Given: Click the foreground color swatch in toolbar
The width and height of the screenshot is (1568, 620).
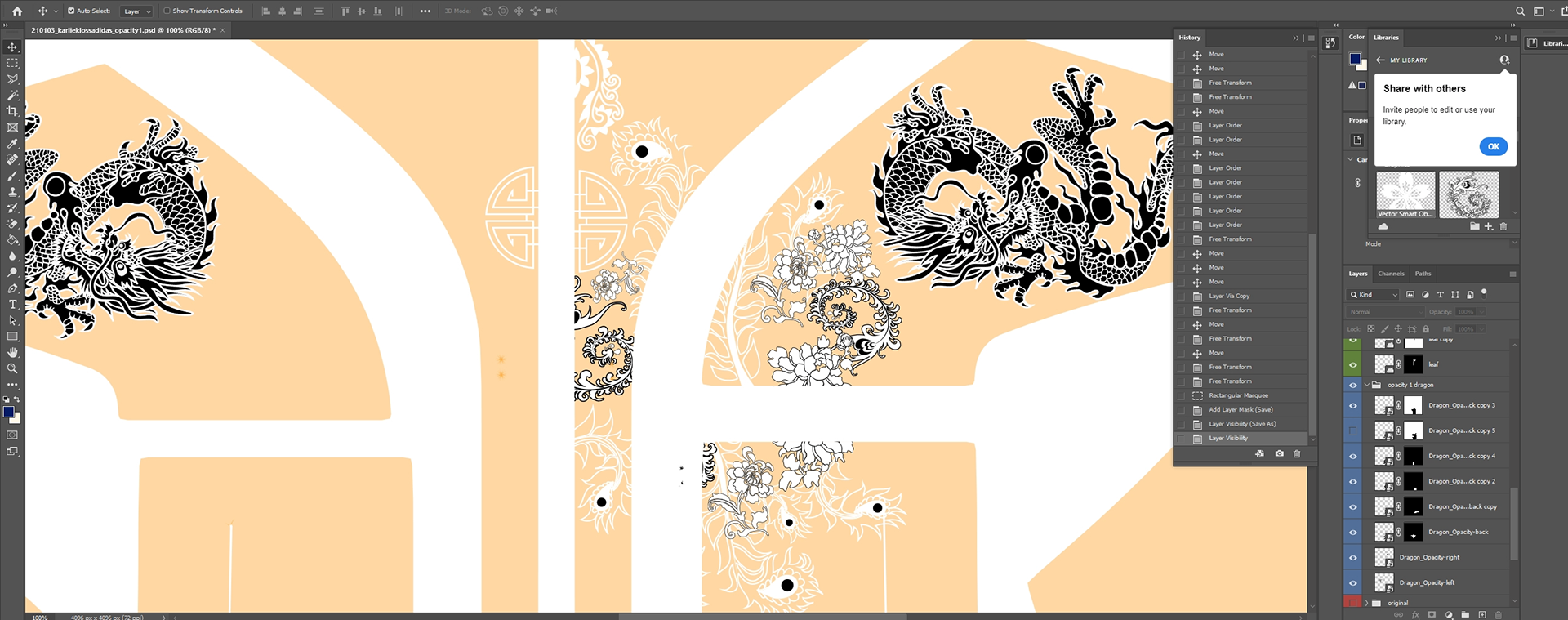Looking at the screenshot, I should point(9,412).
